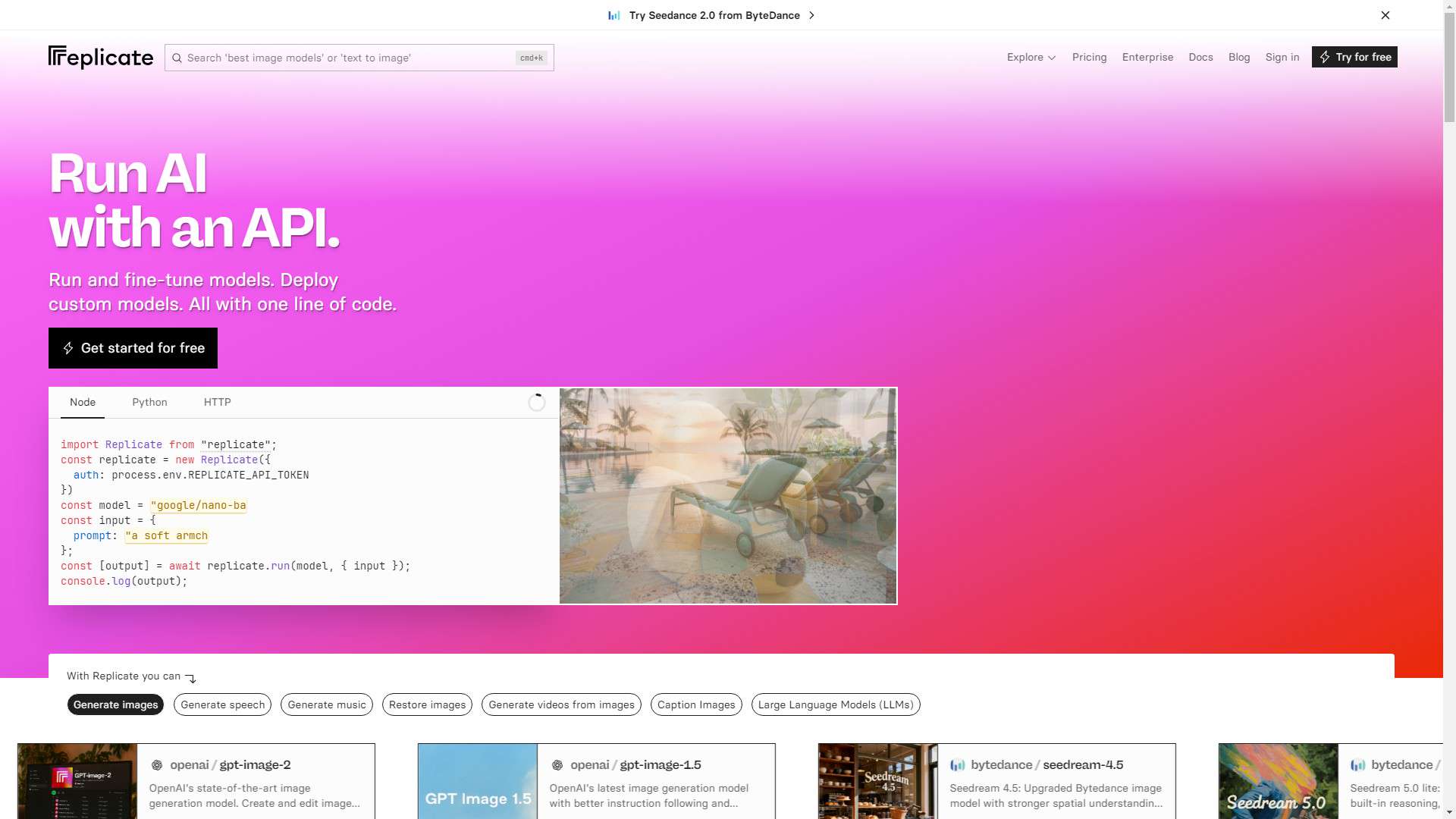The width and height of the screenshot is (1456, 819).
Task: Click the lightning icon in Get started
Action: point(68,348)
